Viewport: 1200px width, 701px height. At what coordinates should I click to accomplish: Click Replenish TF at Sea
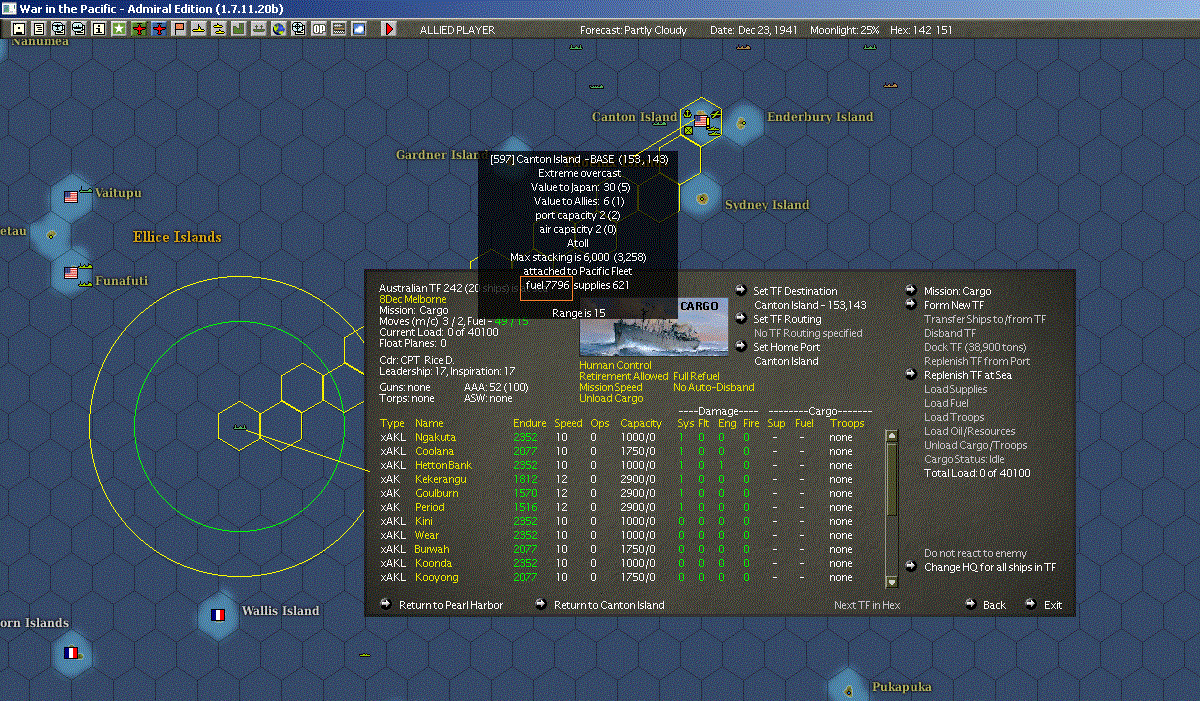click(969, 376)
